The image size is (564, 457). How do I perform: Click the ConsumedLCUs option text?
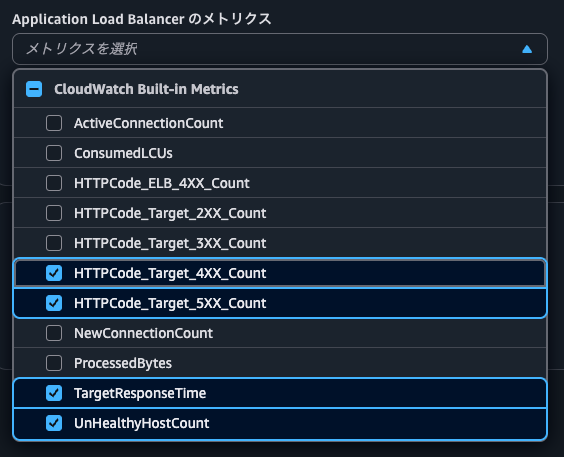pos(123,153)
